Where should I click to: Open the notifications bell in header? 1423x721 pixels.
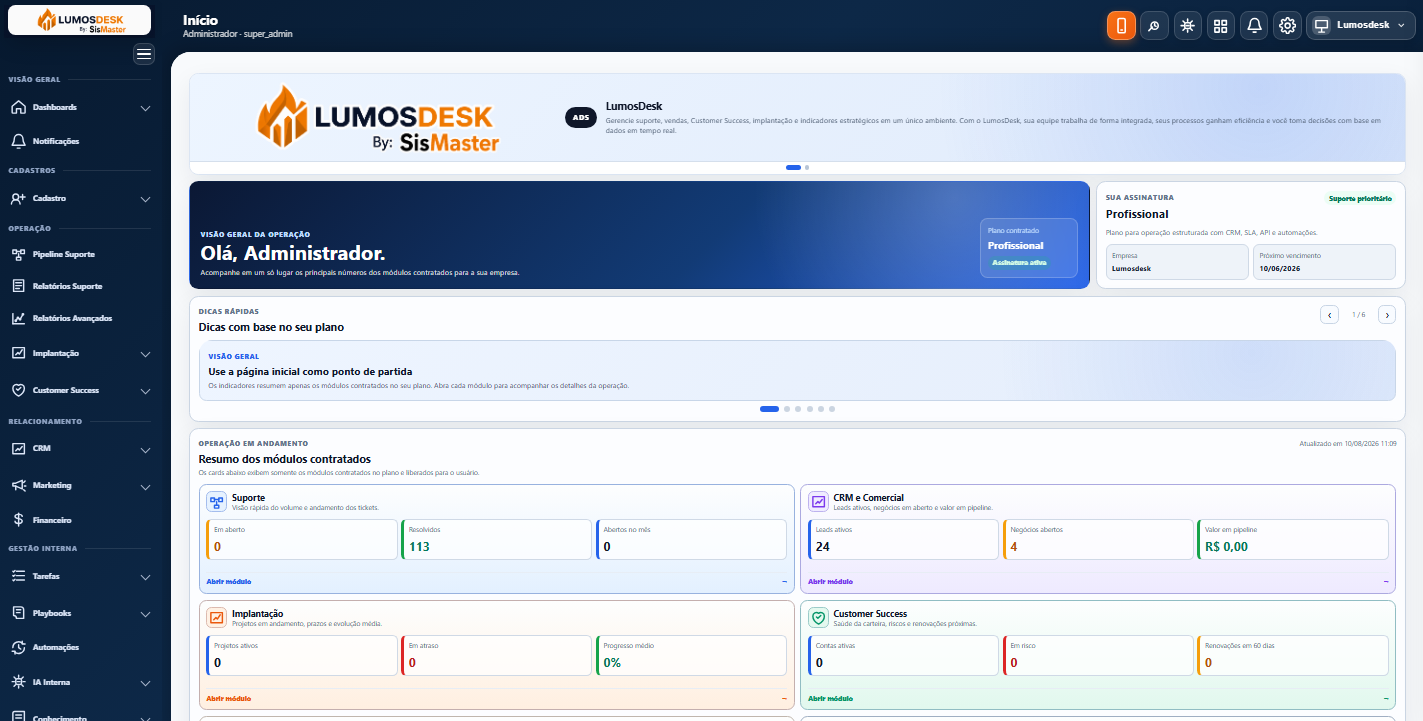coord(1254,26)
